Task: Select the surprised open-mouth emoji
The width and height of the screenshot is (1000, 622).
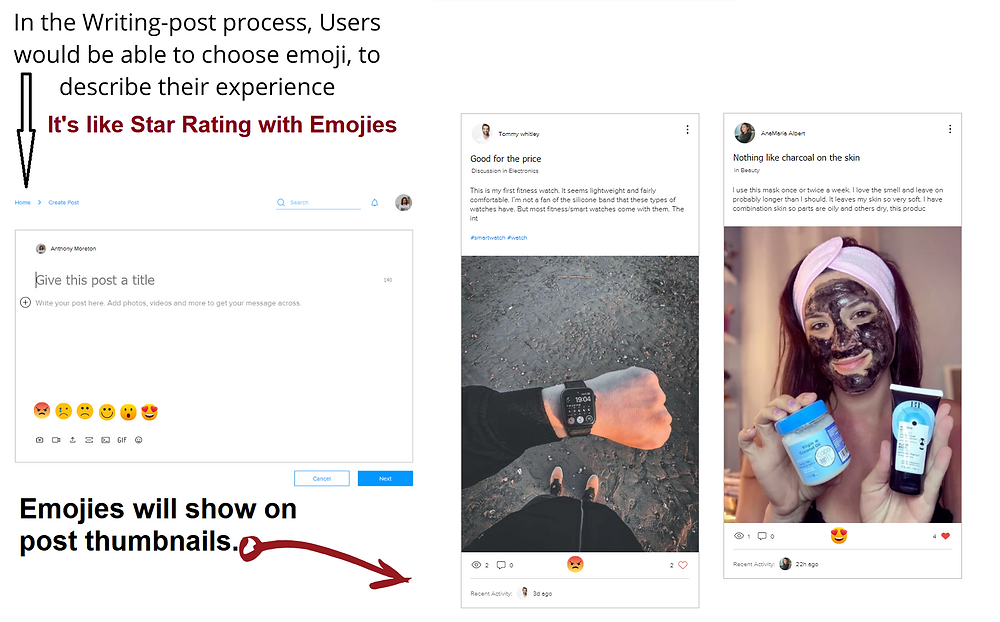Action: click(x=128, y=412)
